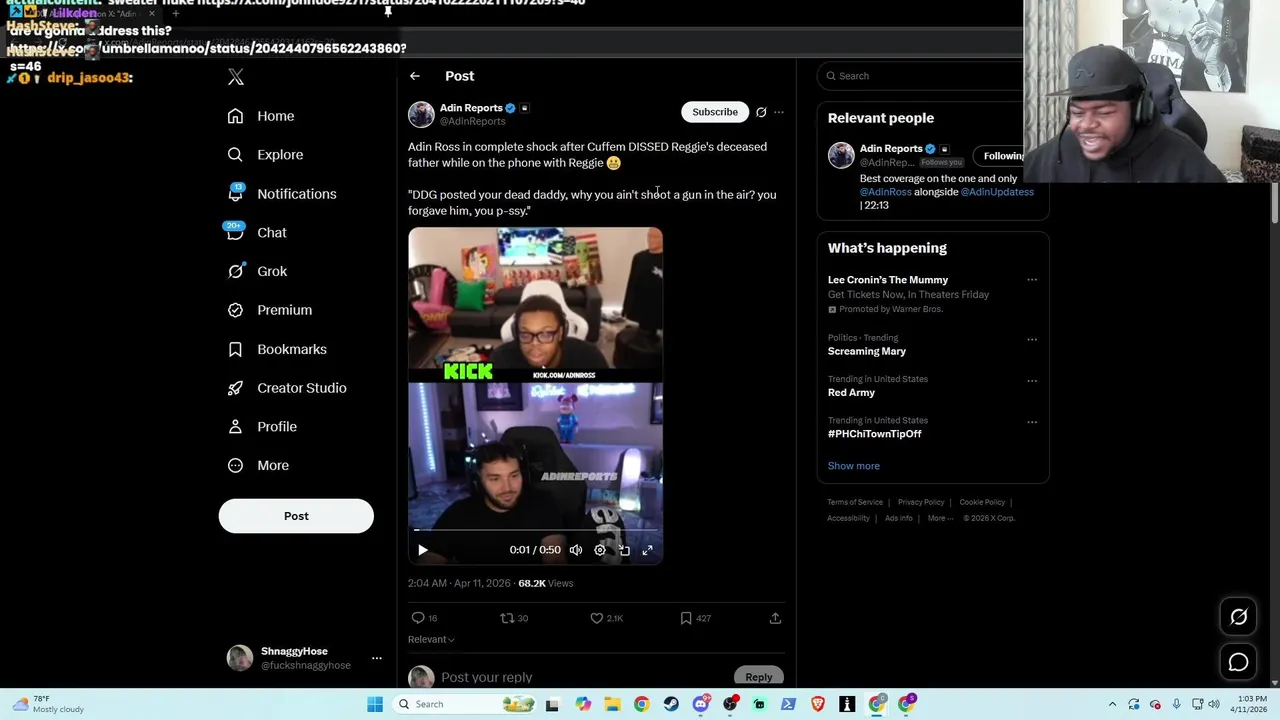
Task: Open @AdinRoss mention in bio
Action: coord(886,192)
